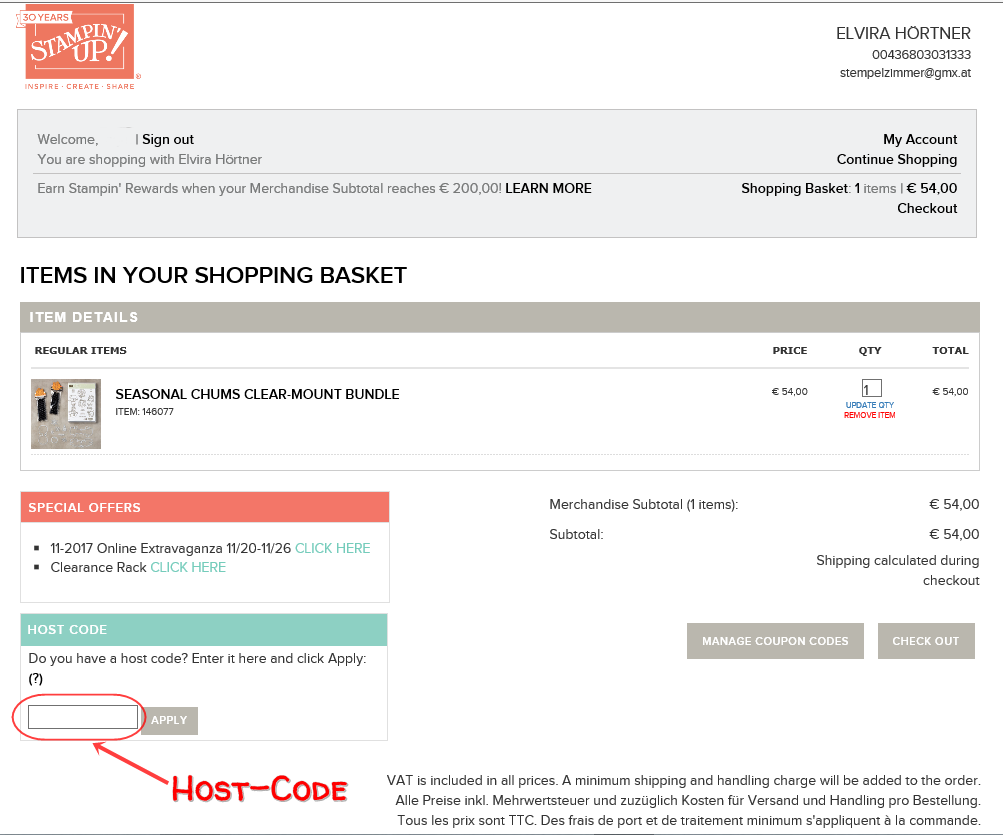Click the PRICE column header

point(789,351)
